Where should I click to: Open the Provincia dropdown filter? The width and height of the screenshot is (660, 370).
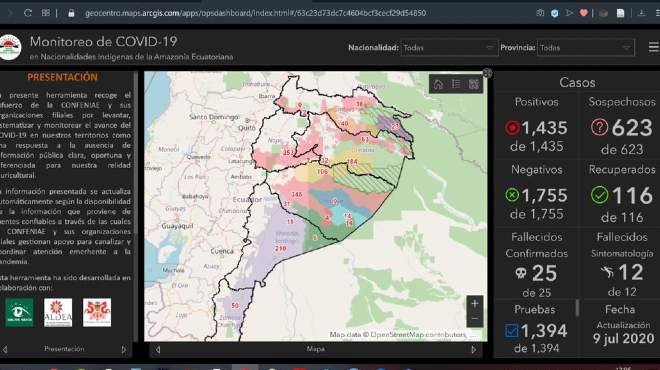click(585, 48)
